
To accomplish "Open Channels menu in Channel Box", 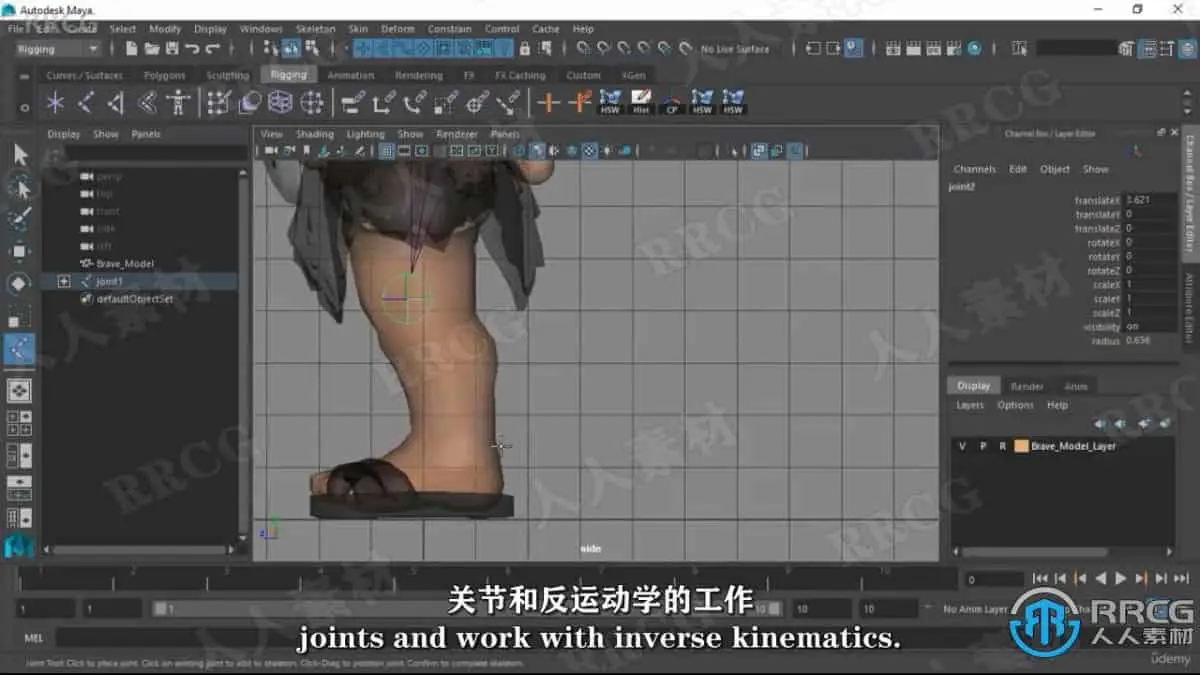I will click(x=974, y=169).
